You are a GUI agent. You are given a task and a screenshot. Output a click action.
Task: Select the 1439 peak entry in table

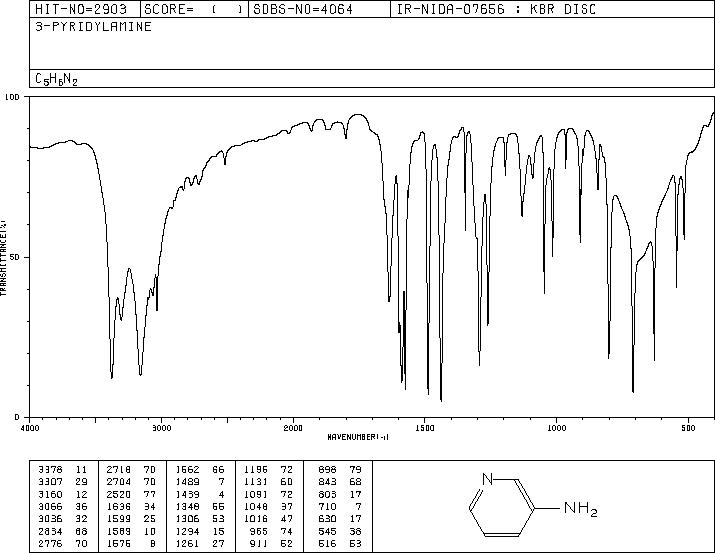point(200,494)
